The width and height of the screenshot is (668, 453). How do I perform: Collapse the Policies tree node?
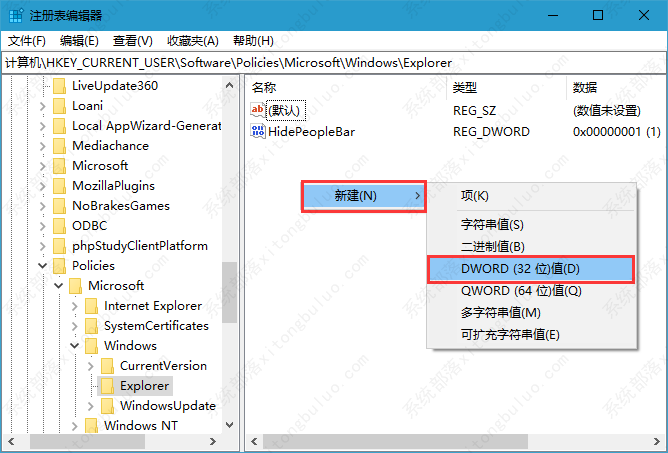click(x=42, y=266)
